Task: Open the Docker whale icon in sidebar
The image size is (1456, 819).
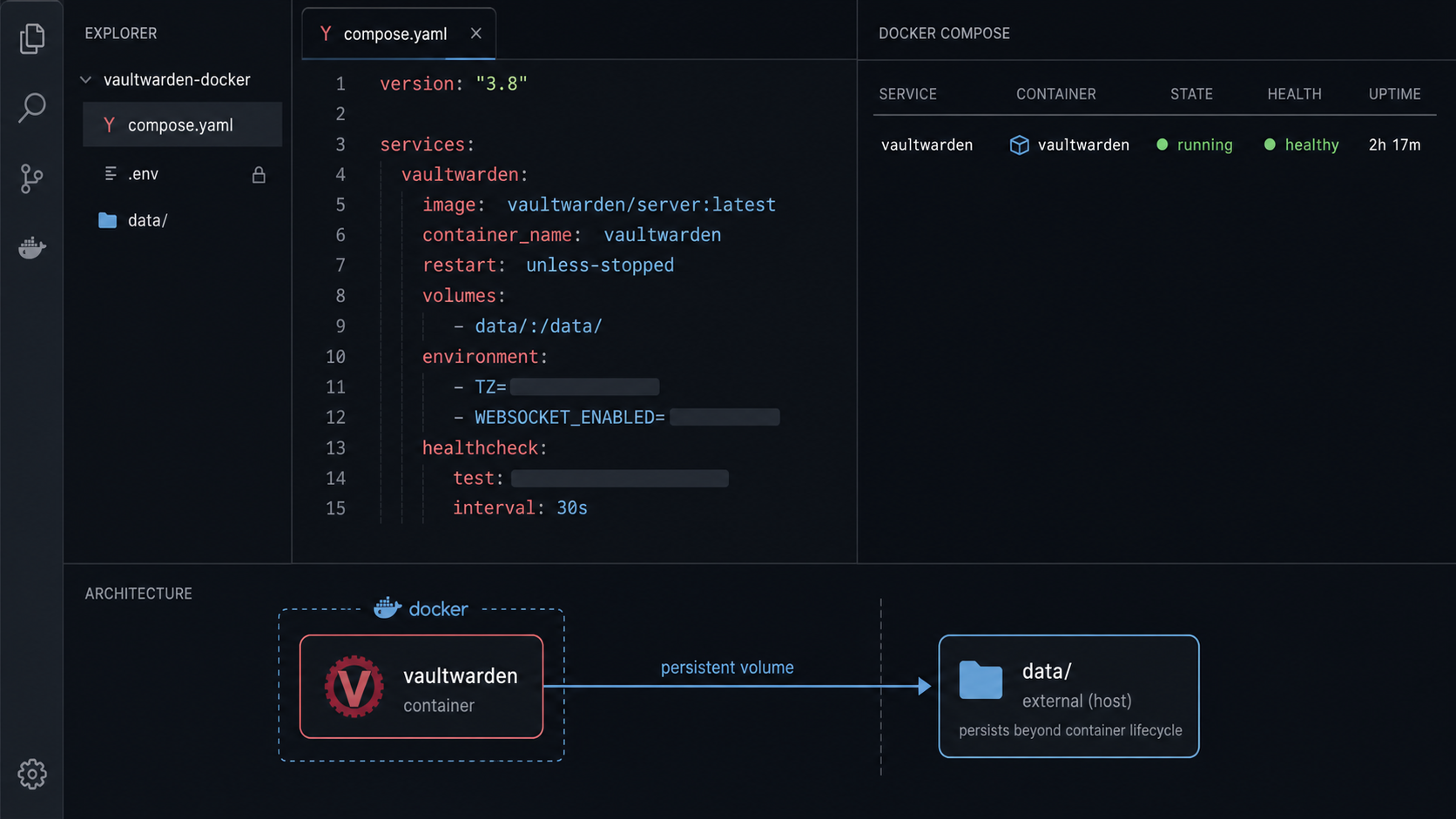Action: click(32, 248)
